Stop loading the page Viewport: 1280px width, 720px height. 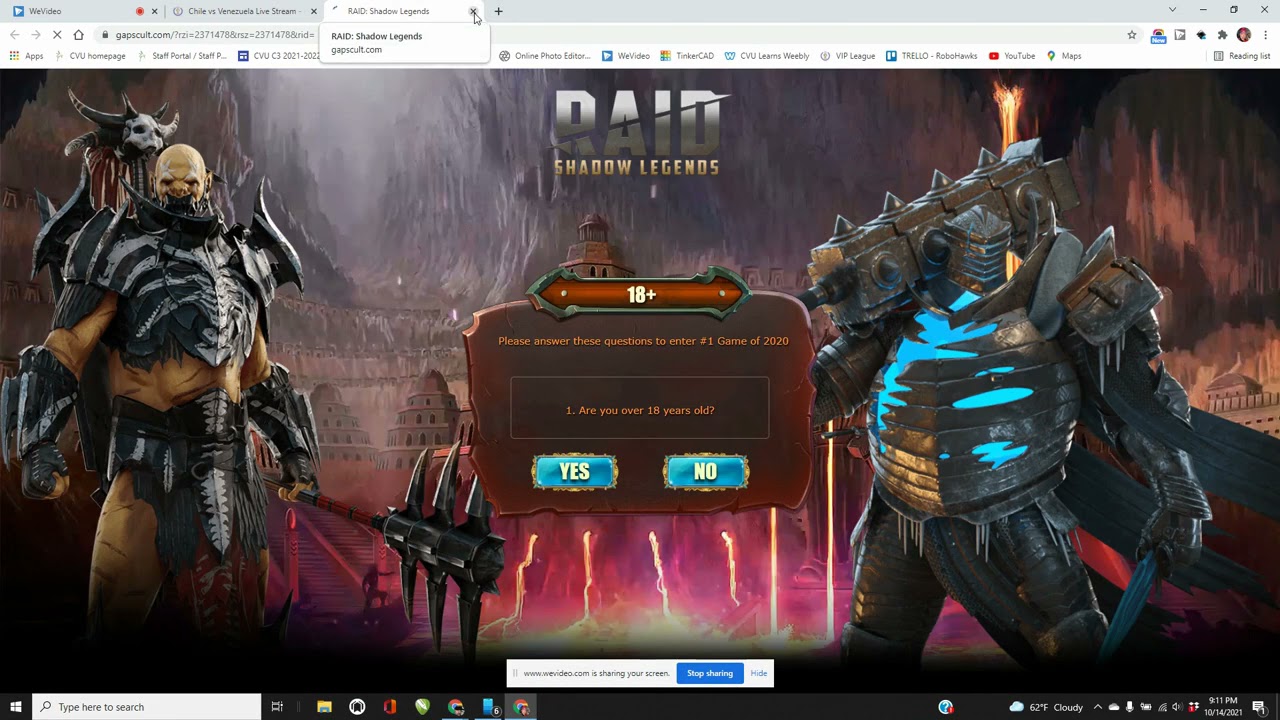click(57, 34)
